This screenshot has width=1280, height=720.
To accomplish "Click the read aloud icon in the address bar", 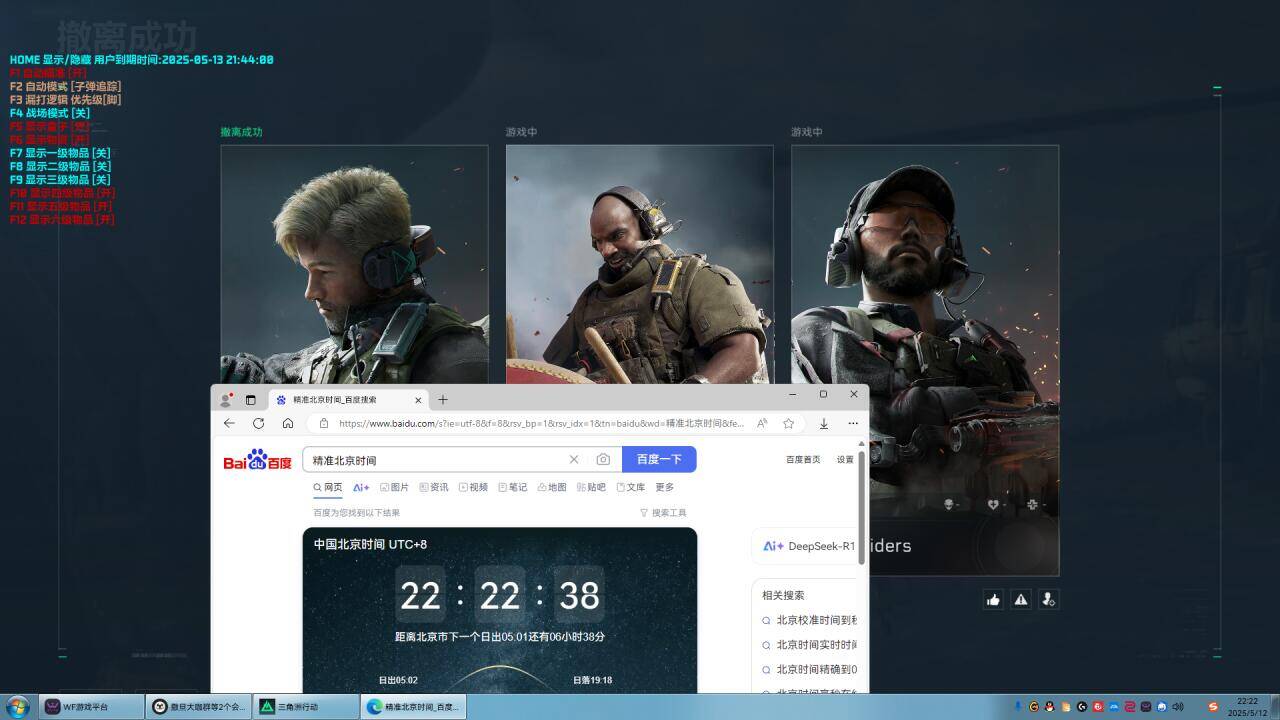I will [x=762, y=423].
